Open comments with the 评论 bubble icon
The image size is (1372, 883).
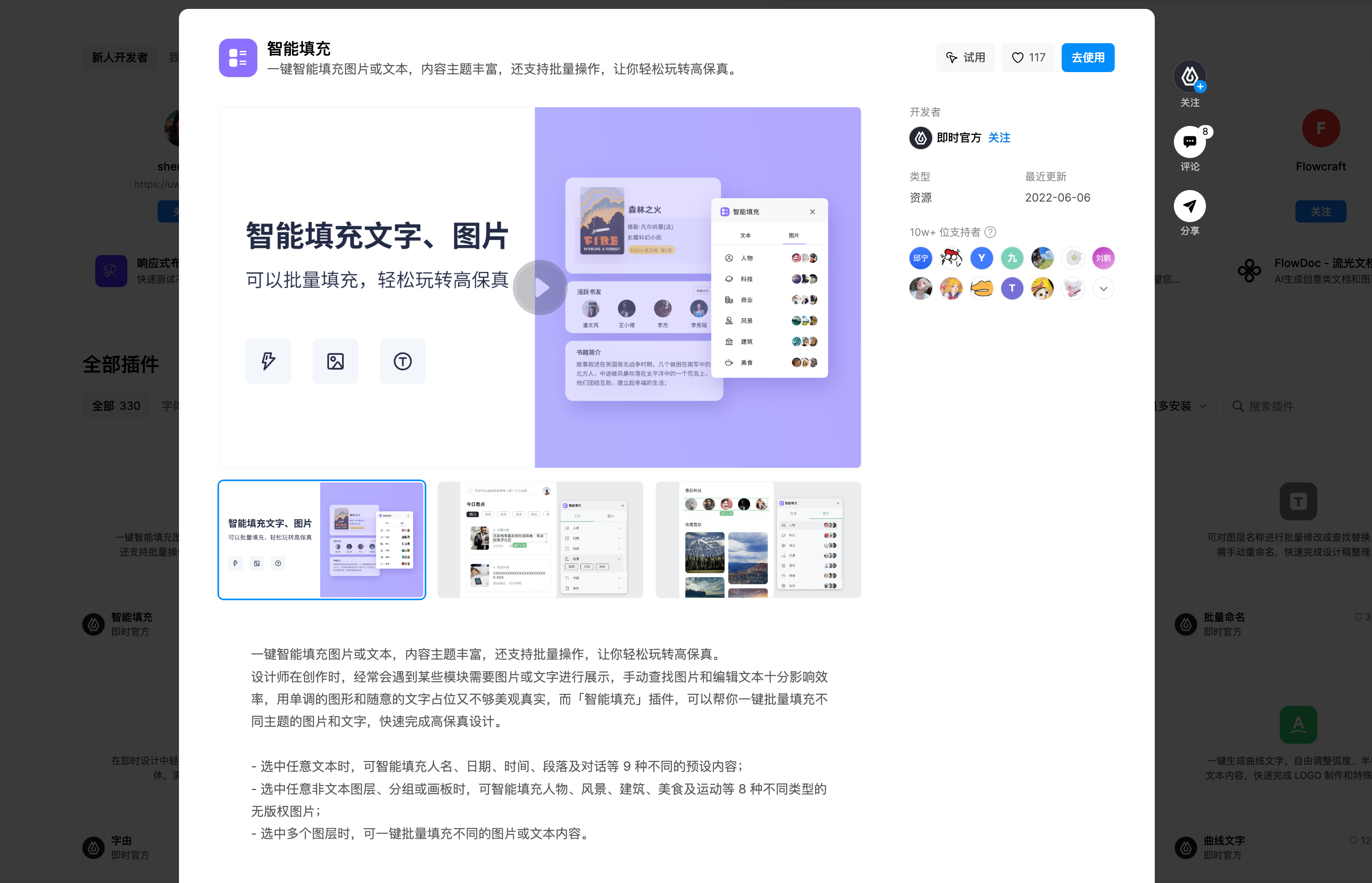(x=1189, y=142)
